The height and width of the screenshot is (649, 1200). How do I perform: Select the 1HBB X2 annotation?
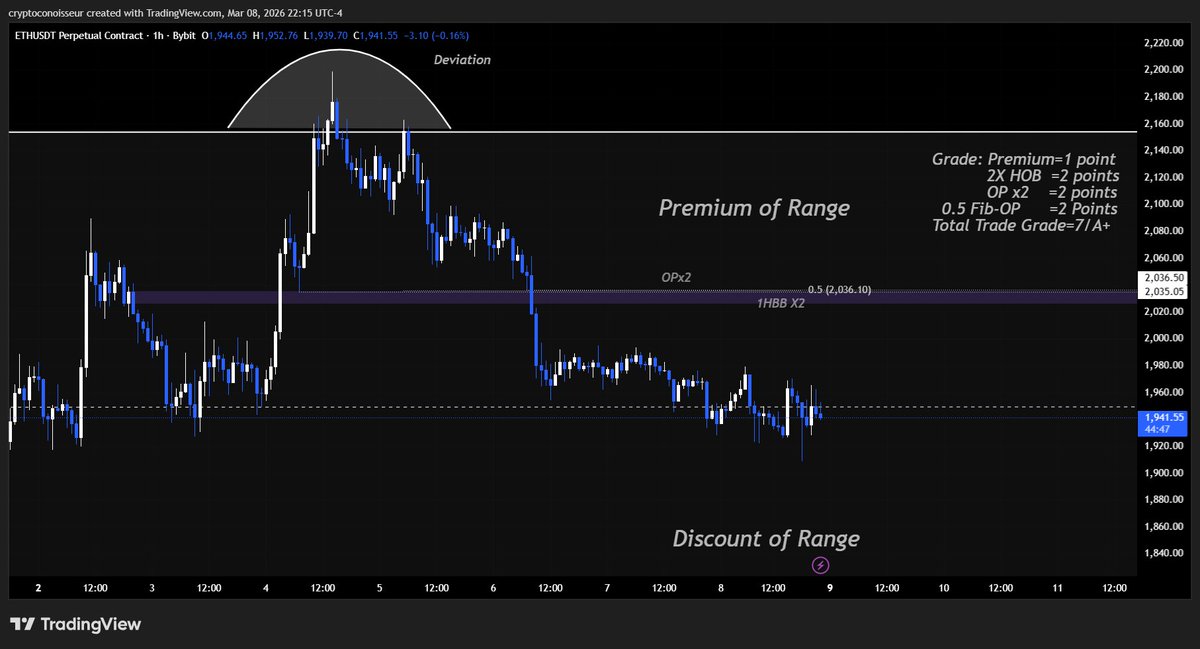[x=781, y=302]
